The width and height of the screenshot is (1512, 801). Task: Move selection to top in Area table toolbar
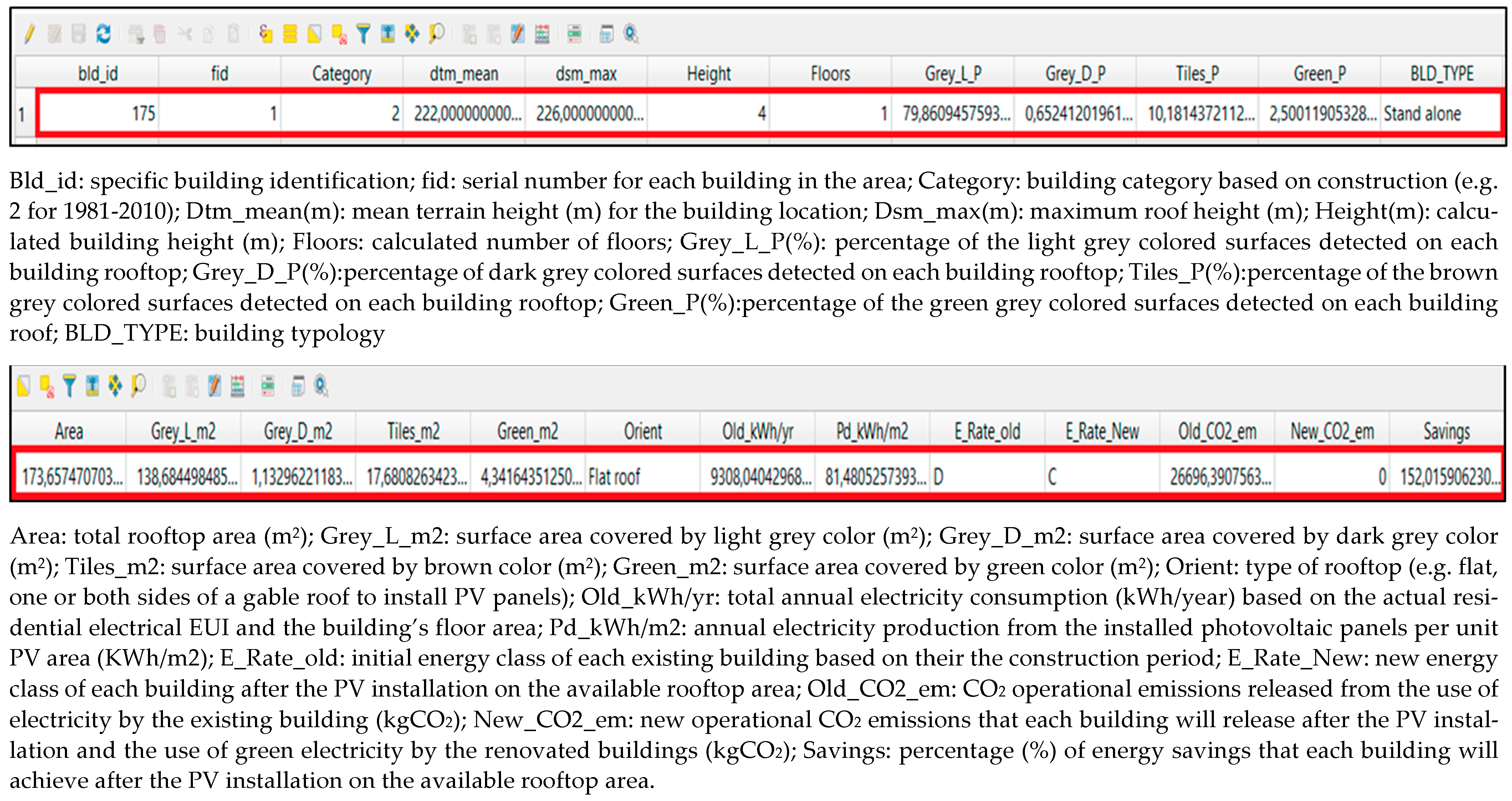92,386
